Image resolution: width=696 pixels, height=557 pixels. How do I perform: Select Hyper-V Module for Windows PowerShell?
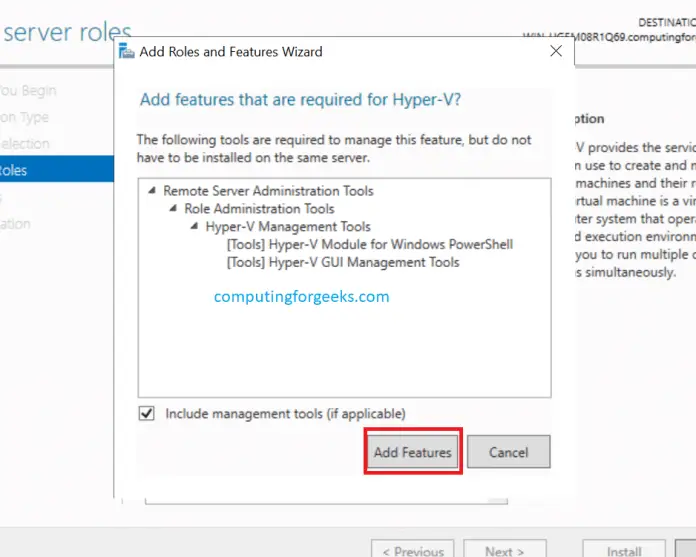coord(369,244)
